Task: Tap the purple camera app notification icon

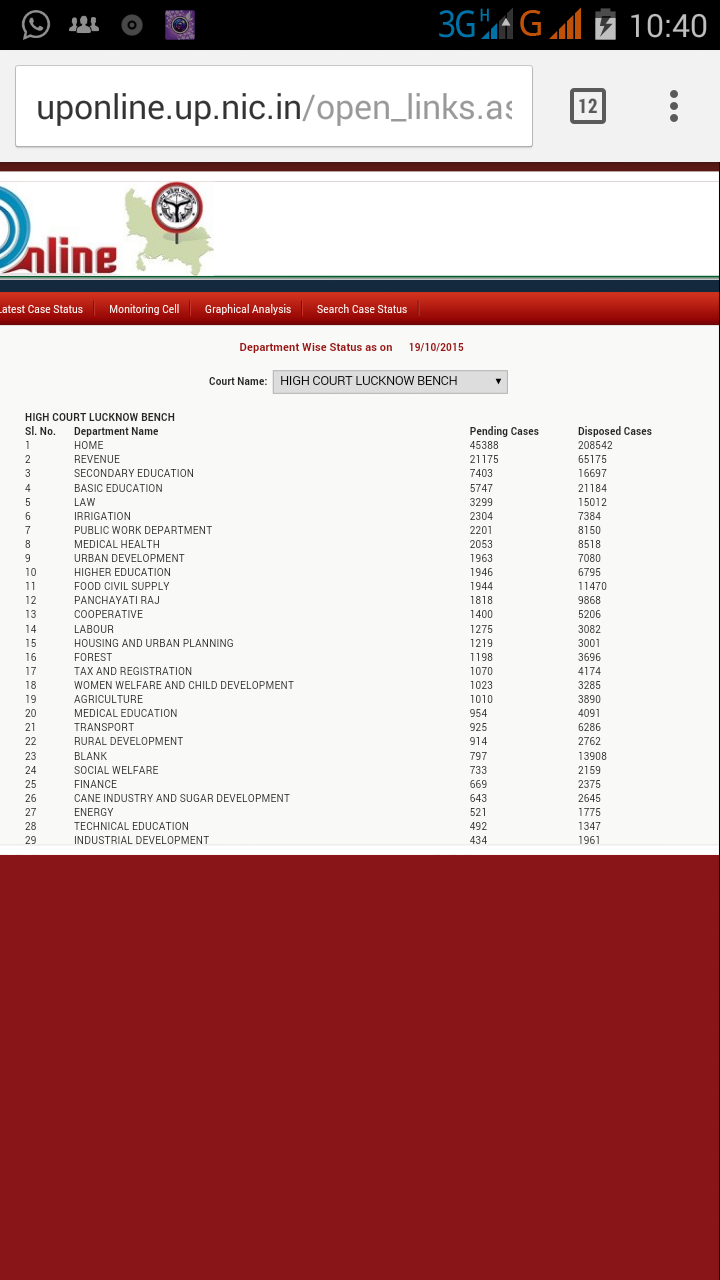Action: (x=180, y=25)
